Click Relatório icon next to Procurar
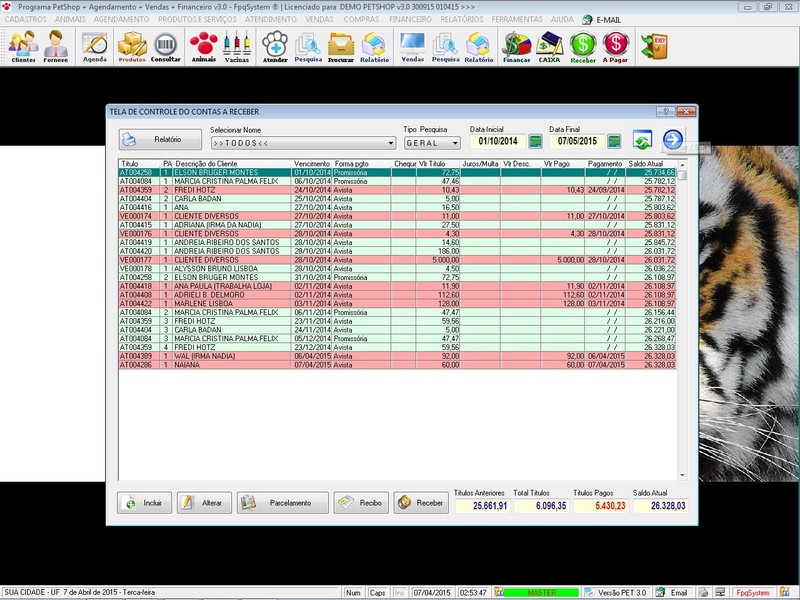The width and height of the screenshot is (800, 600). point(374,46)
